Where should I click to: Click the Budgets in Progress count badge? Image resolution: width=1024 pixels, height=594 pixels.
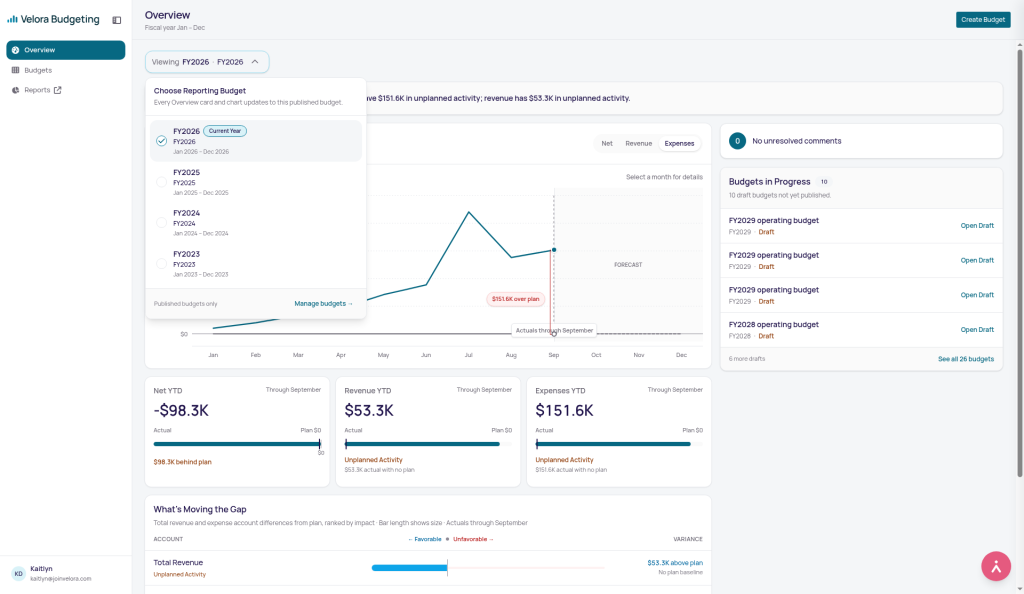[824, 182]
